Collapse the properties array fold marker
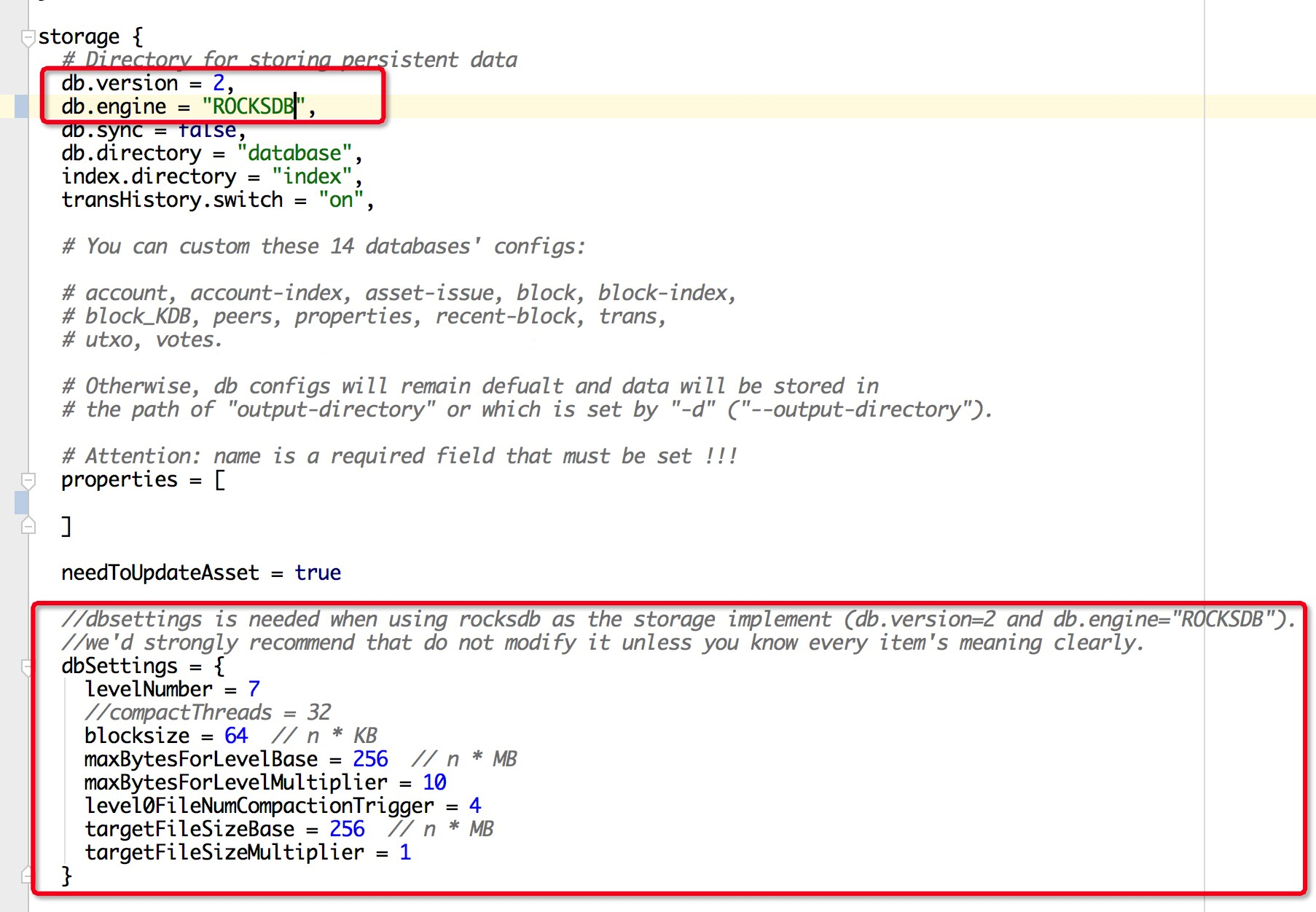 pyautogui.click(x=28, y=481)
